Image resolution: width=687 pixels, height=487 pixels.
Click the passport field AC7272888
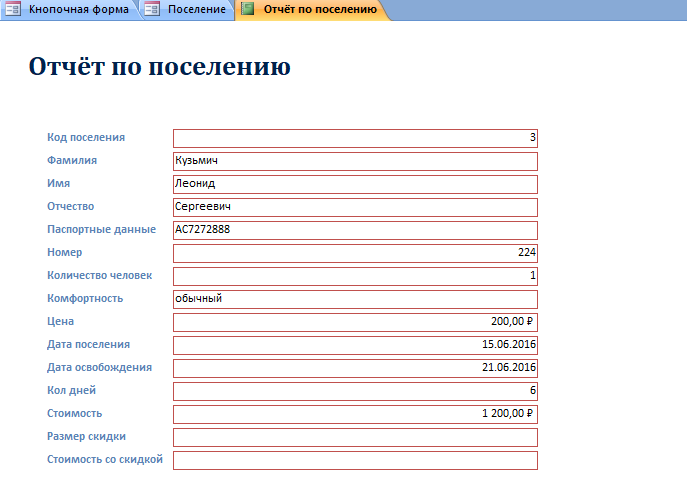[x=355, y=230]
